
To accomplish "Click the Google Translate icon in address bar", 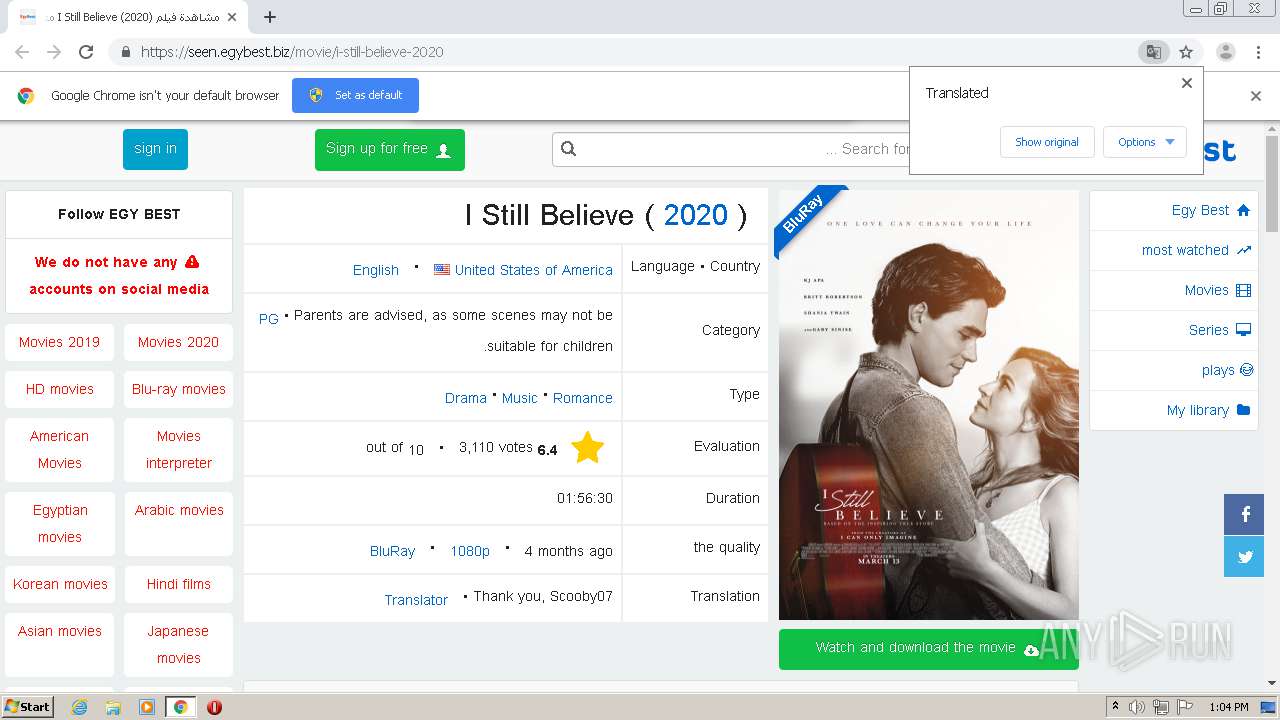I will pyautogui.click(x=1154, y=52).
